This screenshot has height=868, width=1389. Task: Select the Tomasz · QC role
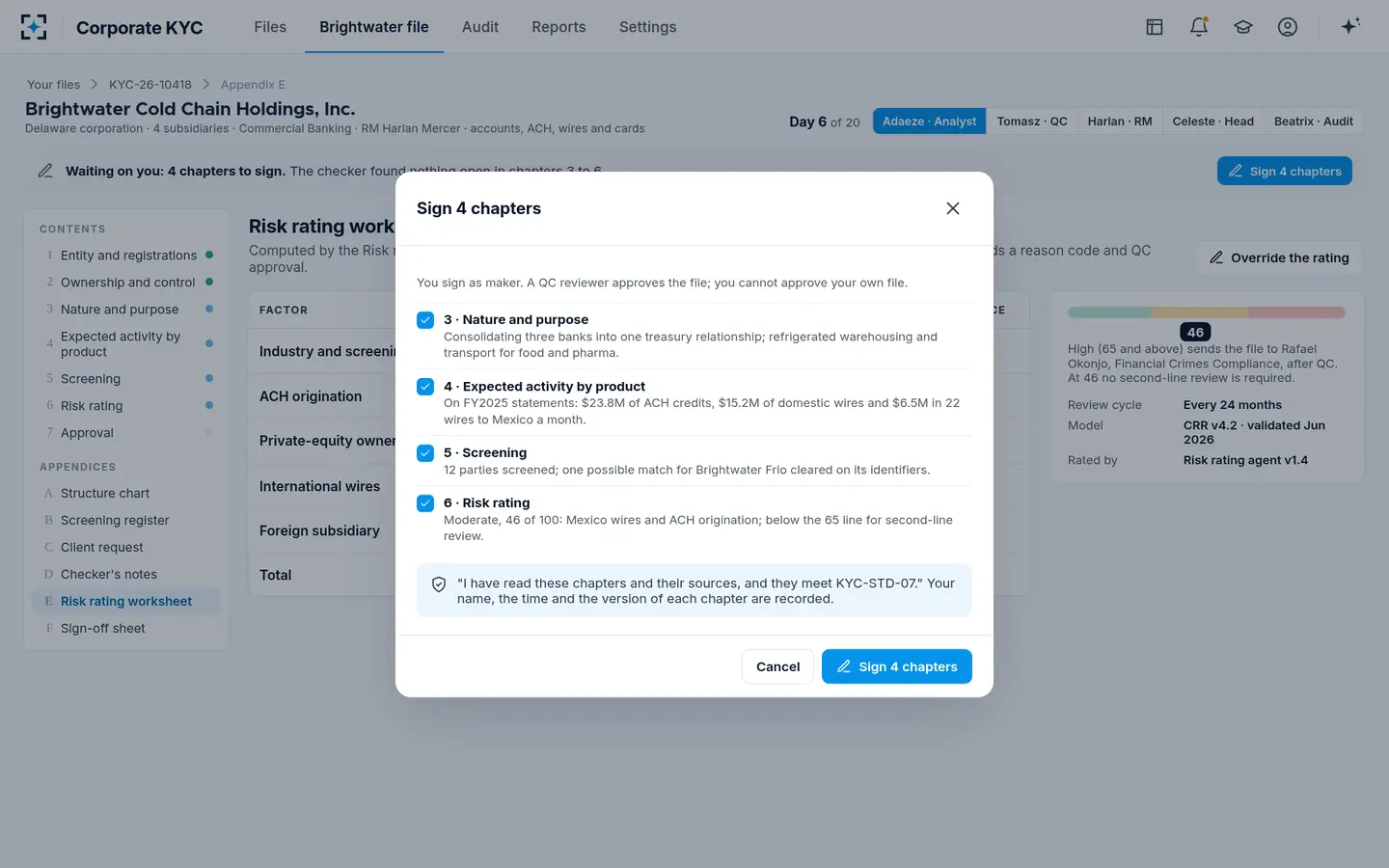[x=1032, y=122]
